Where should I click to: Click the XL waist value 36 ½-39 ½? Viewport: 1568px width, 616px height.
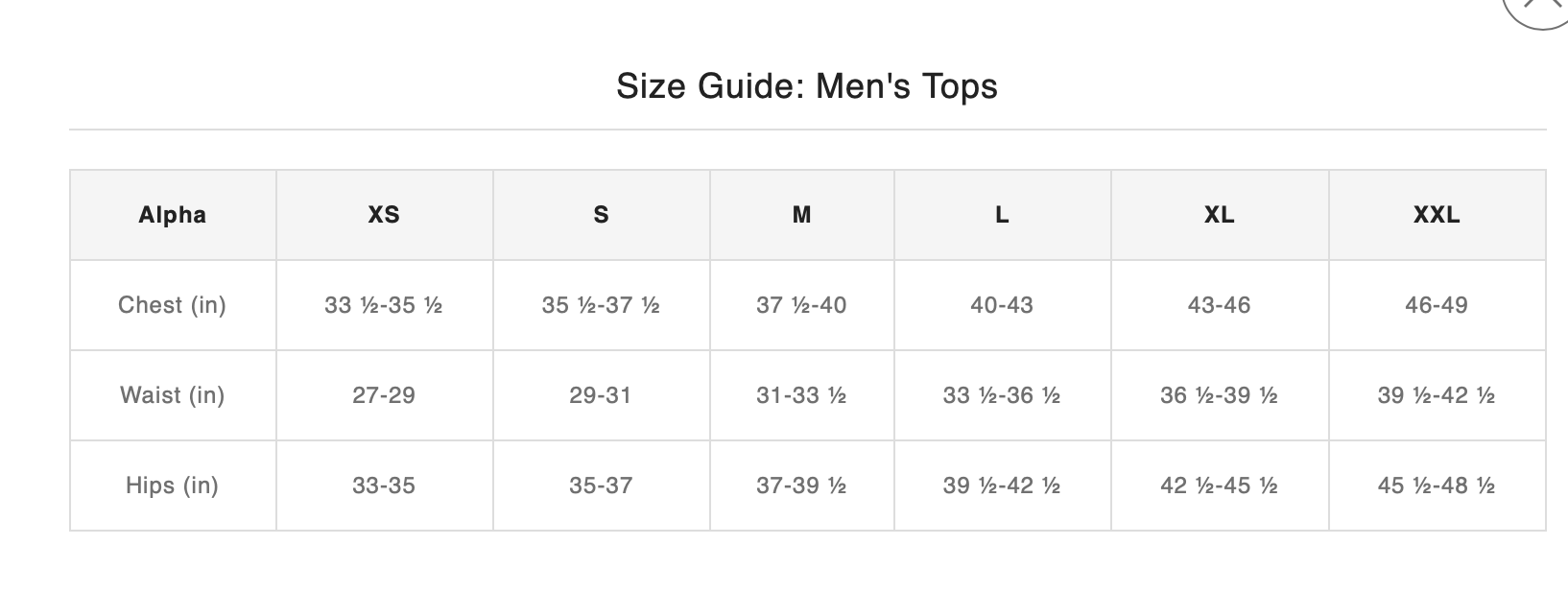1219,395
